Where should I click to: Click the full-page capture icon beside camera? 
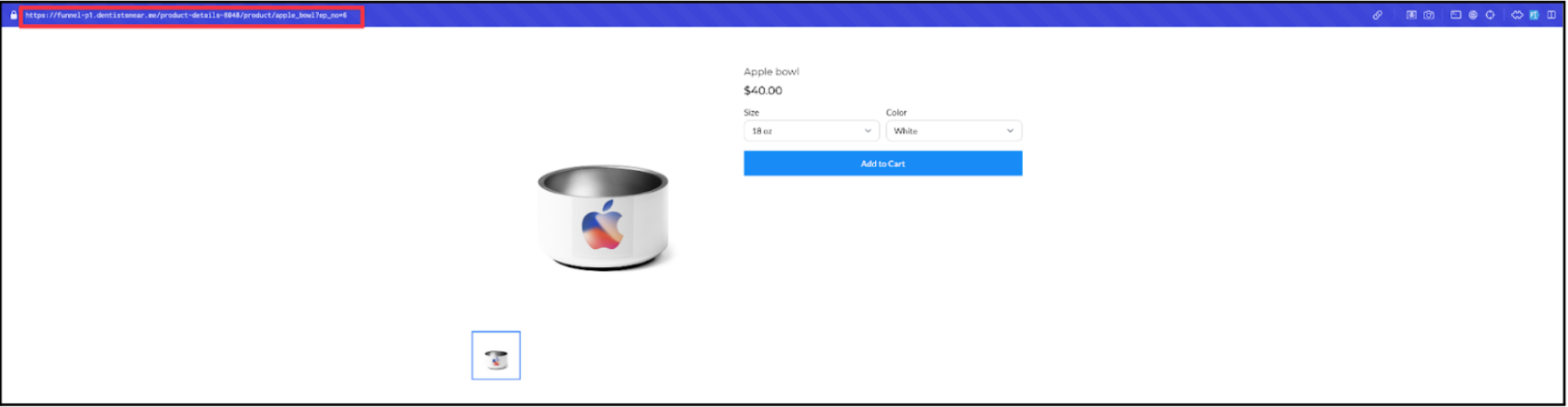point(1412,15)
